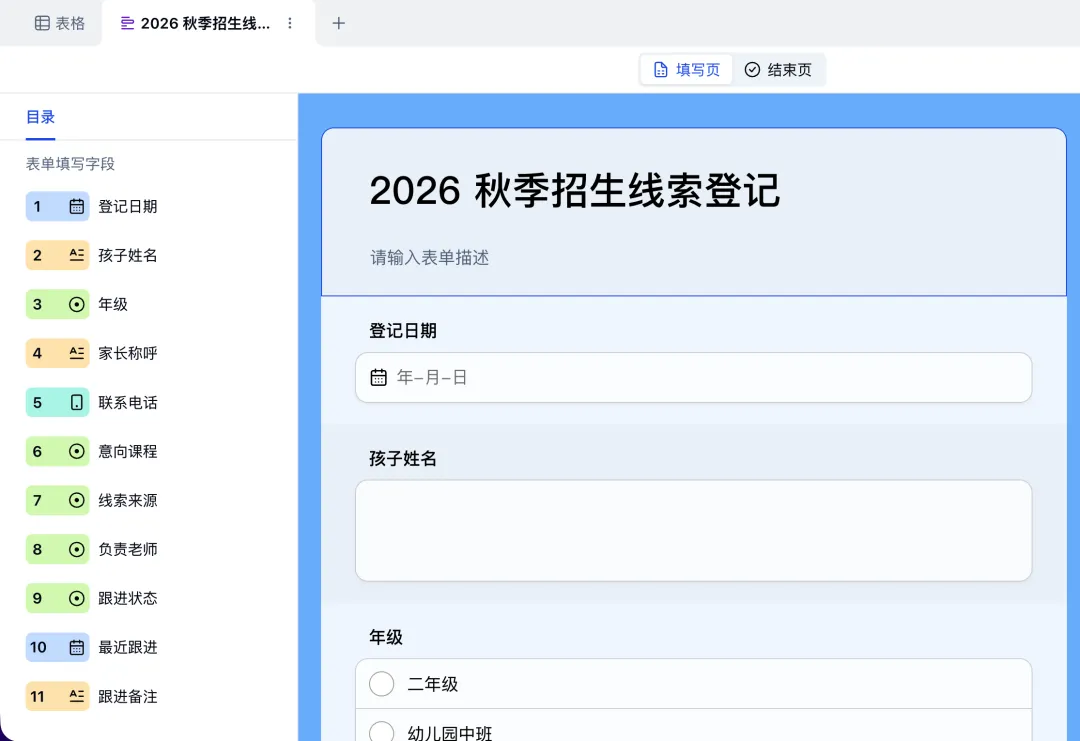Click the 年级 question label in the form
1080x741 pixels.
(386, 637)
